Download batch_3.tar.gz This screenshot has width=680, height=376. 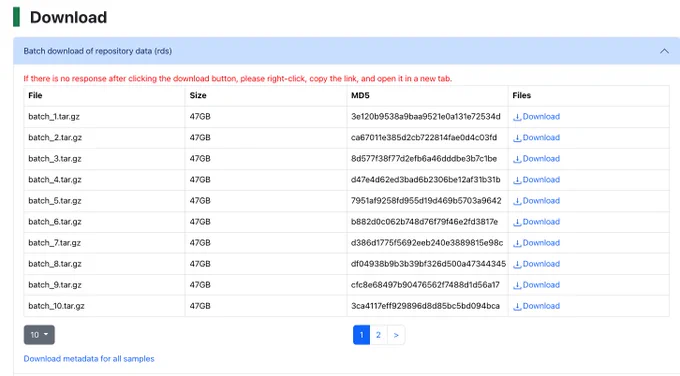[x=536, y=159]
